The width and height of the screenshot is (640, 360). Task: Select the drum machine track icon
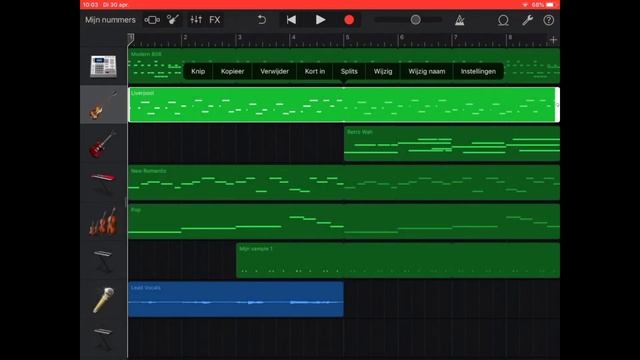(103, 66)
